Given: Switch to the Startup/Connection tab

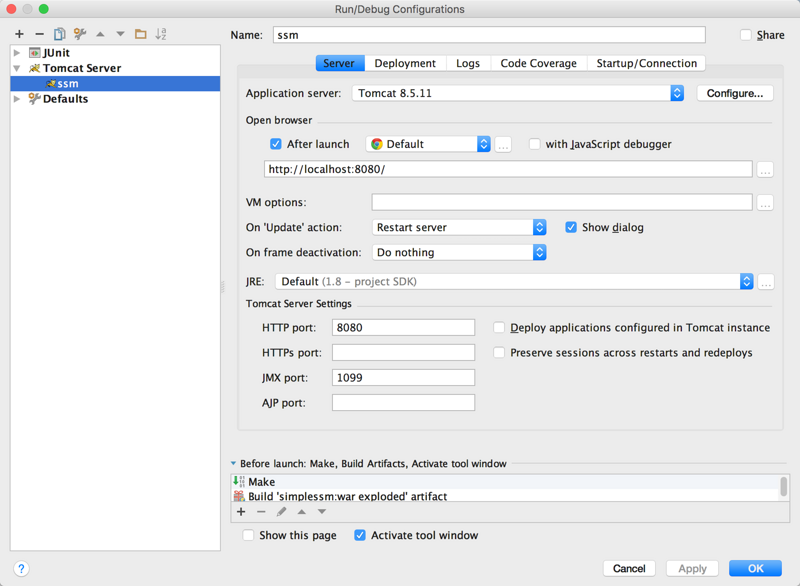Looking at the screenshot, I should (x=646, y=63).
